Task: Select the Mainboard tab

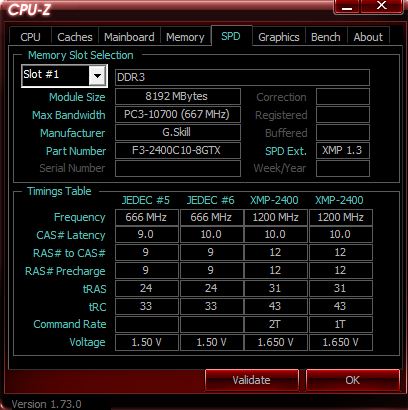Action: click(129, 37)
